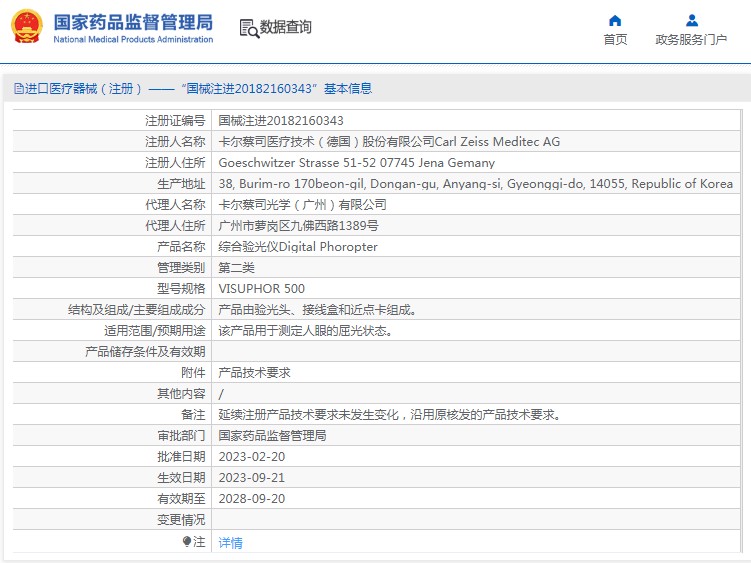The width and height of the screenshot is (751, 563).
Task: Select the slash value in 其他内容 row
Action: [221, 394]
